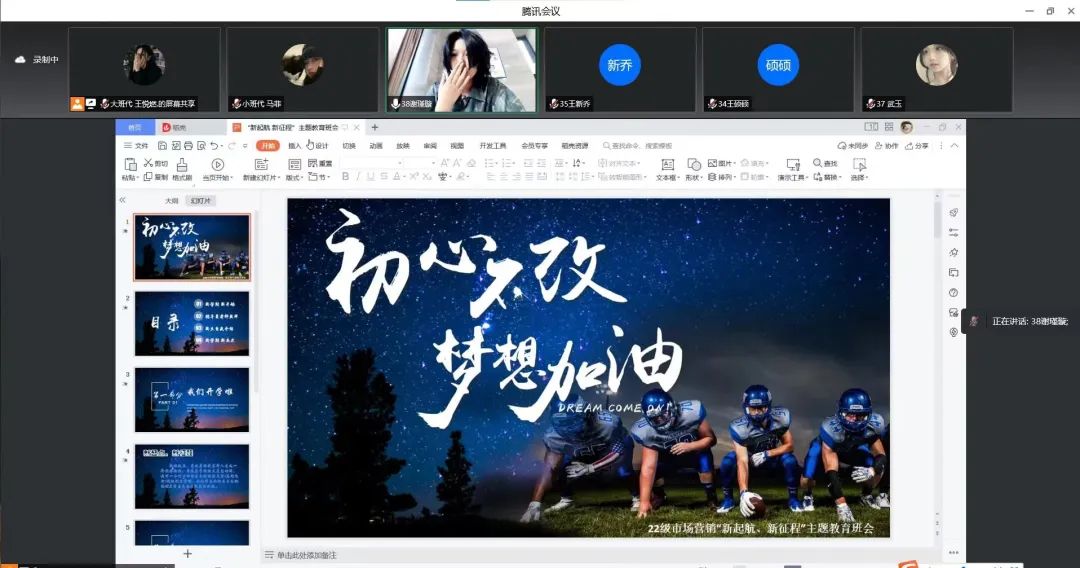This screenshot has height=568, width=1080.
Task: Toggle Bold text formatting
Action: 346,177
